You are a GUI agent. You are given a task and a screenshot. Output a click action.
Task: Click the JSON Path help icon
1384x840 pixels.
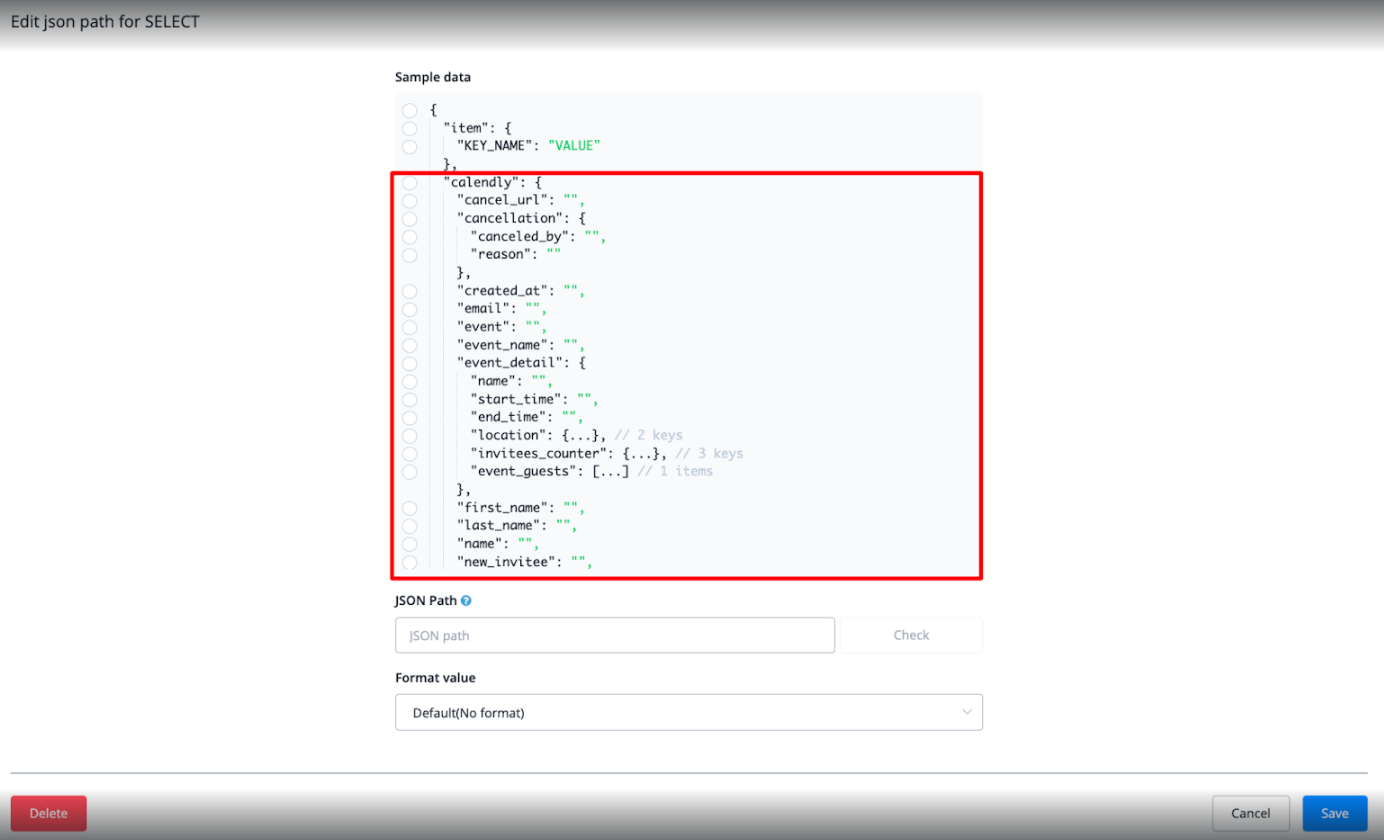(x=466, y=601)
